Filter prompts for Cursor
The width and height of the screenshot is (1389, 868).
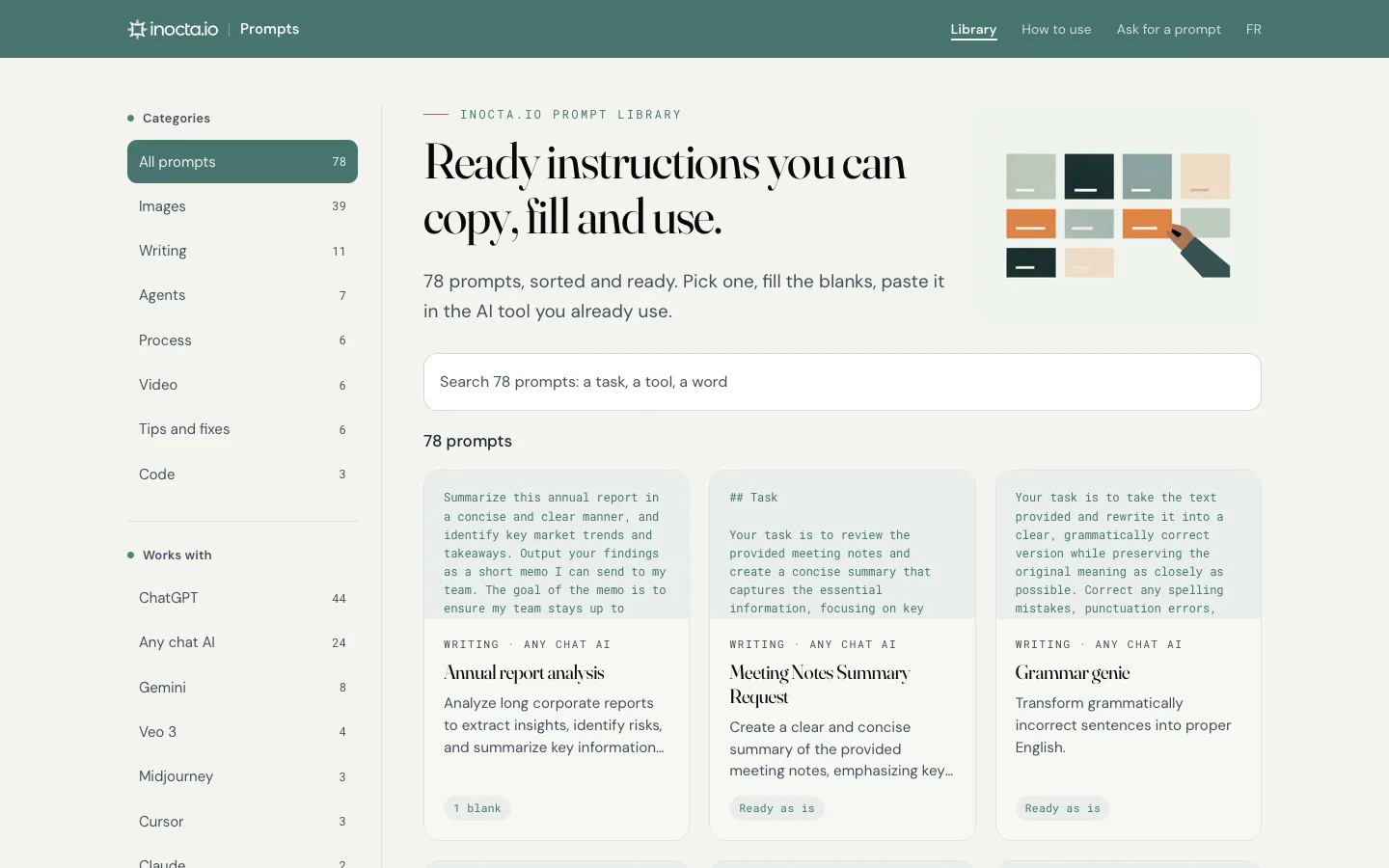[242, 822]
